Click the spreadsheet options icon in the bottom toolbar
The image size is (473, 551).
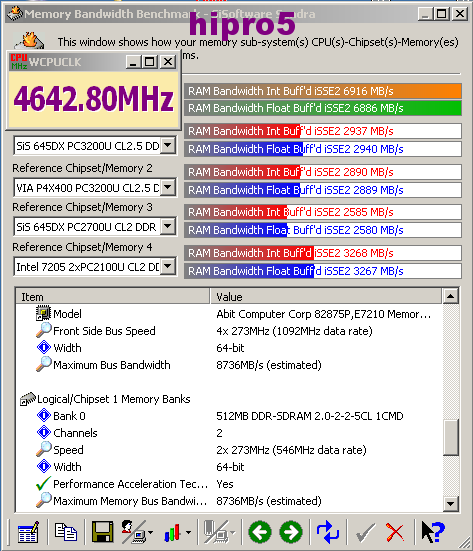click(x=28, y=532)
